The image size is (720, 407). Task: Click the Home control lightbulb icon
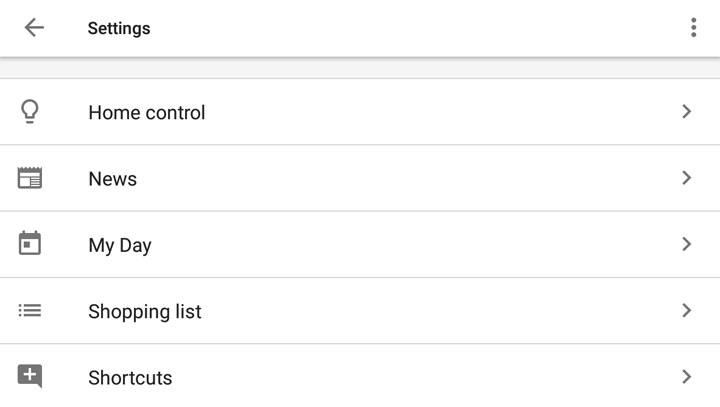tap(30, 112)
